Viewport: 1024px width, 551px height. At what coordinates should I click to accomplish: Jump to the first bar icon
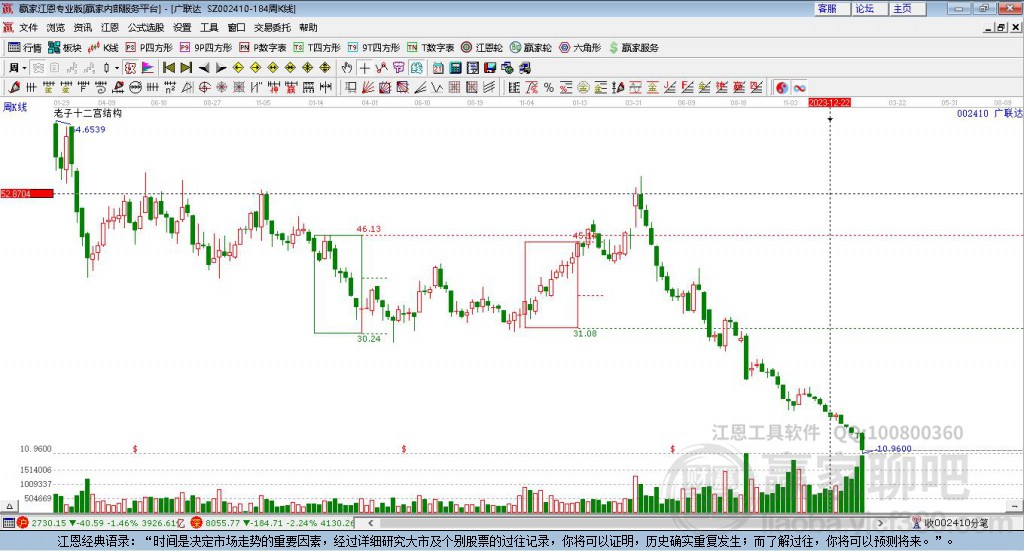coord(169,68)
